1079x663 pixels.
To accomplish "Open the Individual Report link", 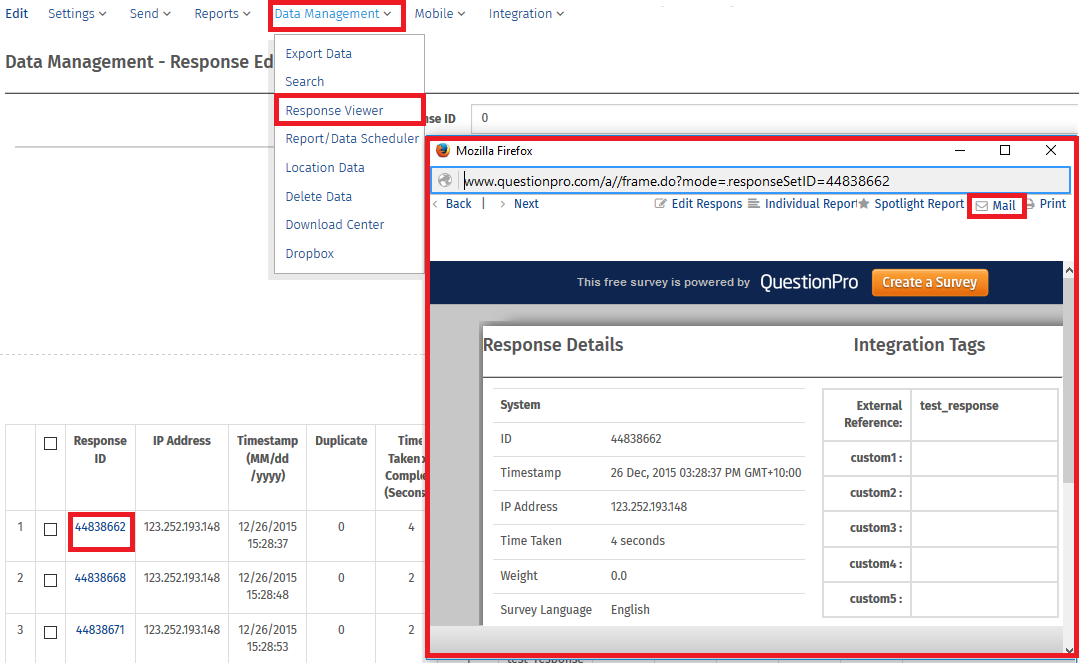I will tap(811, 204).
